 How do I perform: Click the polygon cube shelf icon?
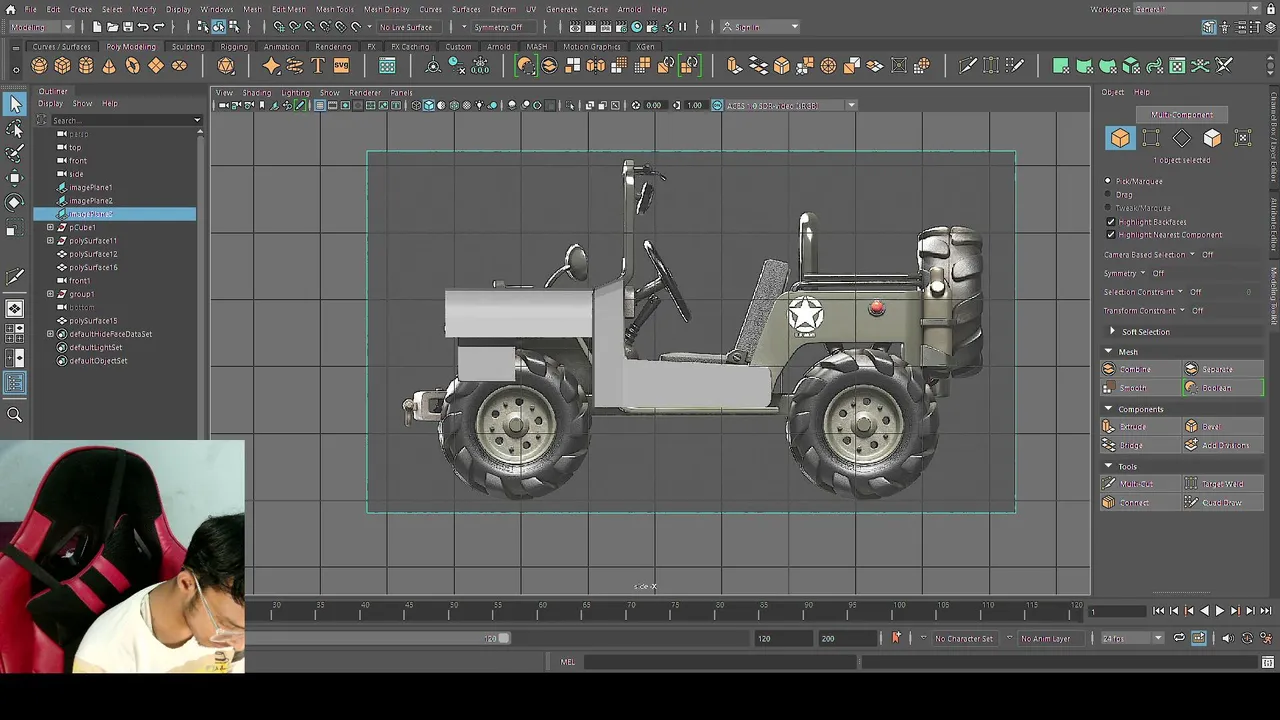pos(62,66)
